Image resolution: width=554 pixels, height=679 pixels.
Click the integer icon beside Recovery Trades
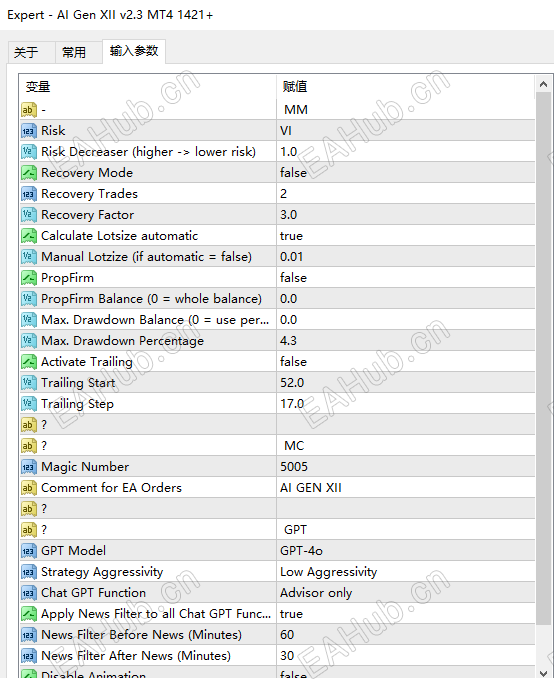point(29,194)
